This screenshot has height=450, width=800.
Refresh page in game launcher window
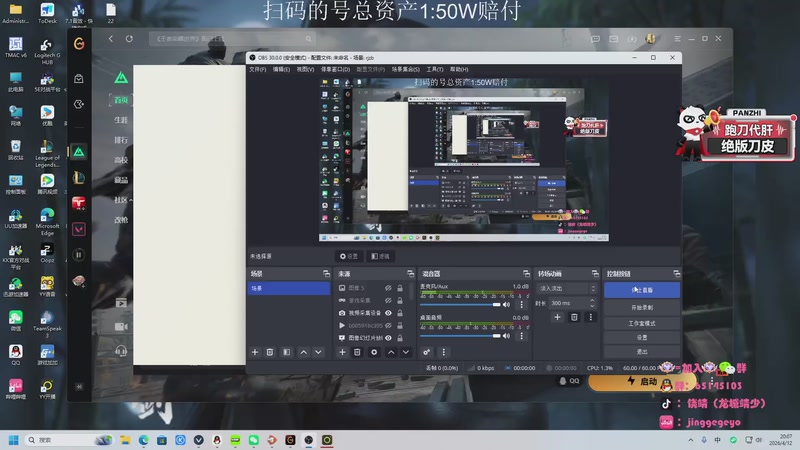pos(129,39)
